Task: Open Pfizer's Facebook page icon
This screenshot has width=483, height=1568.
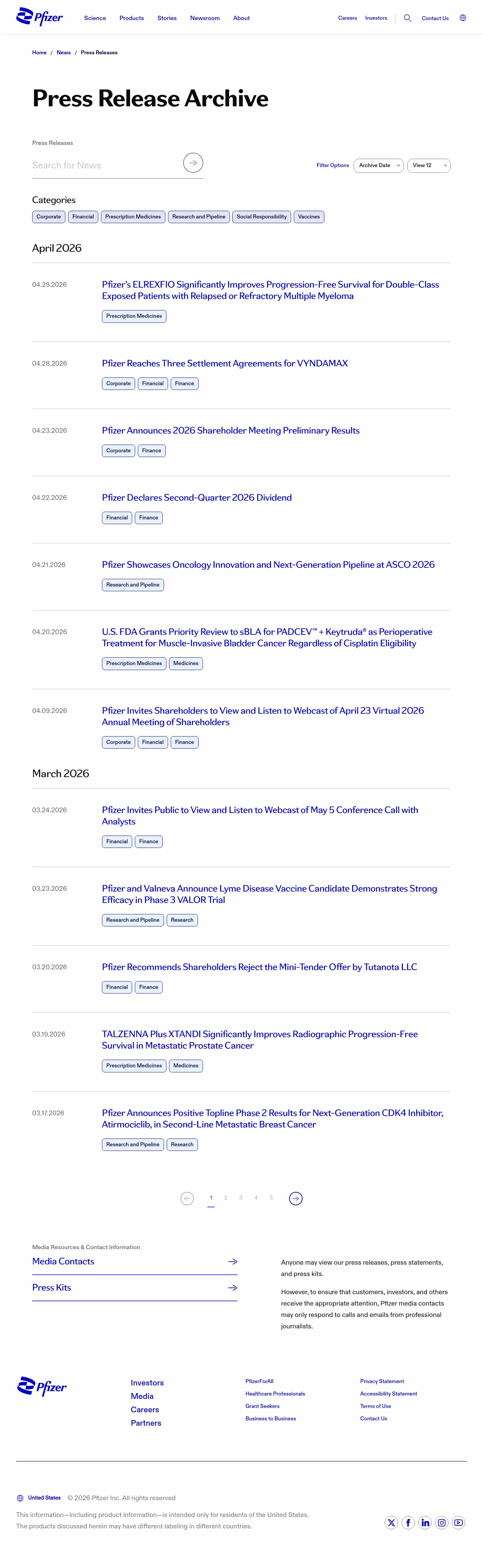Action: coord(408,1522)
